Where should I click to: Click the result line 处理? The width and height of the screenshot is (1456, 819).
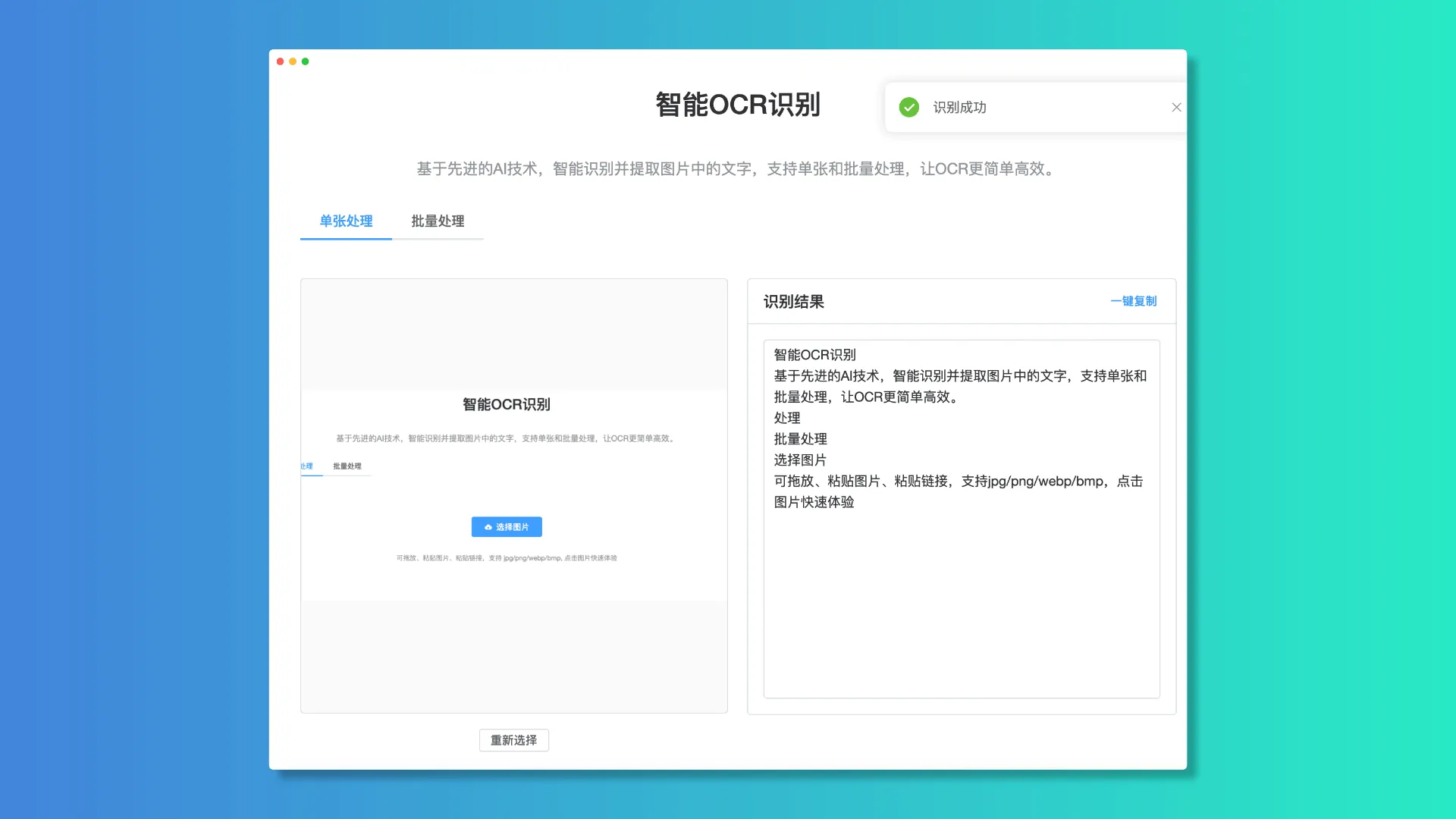[x=787, y=418]
